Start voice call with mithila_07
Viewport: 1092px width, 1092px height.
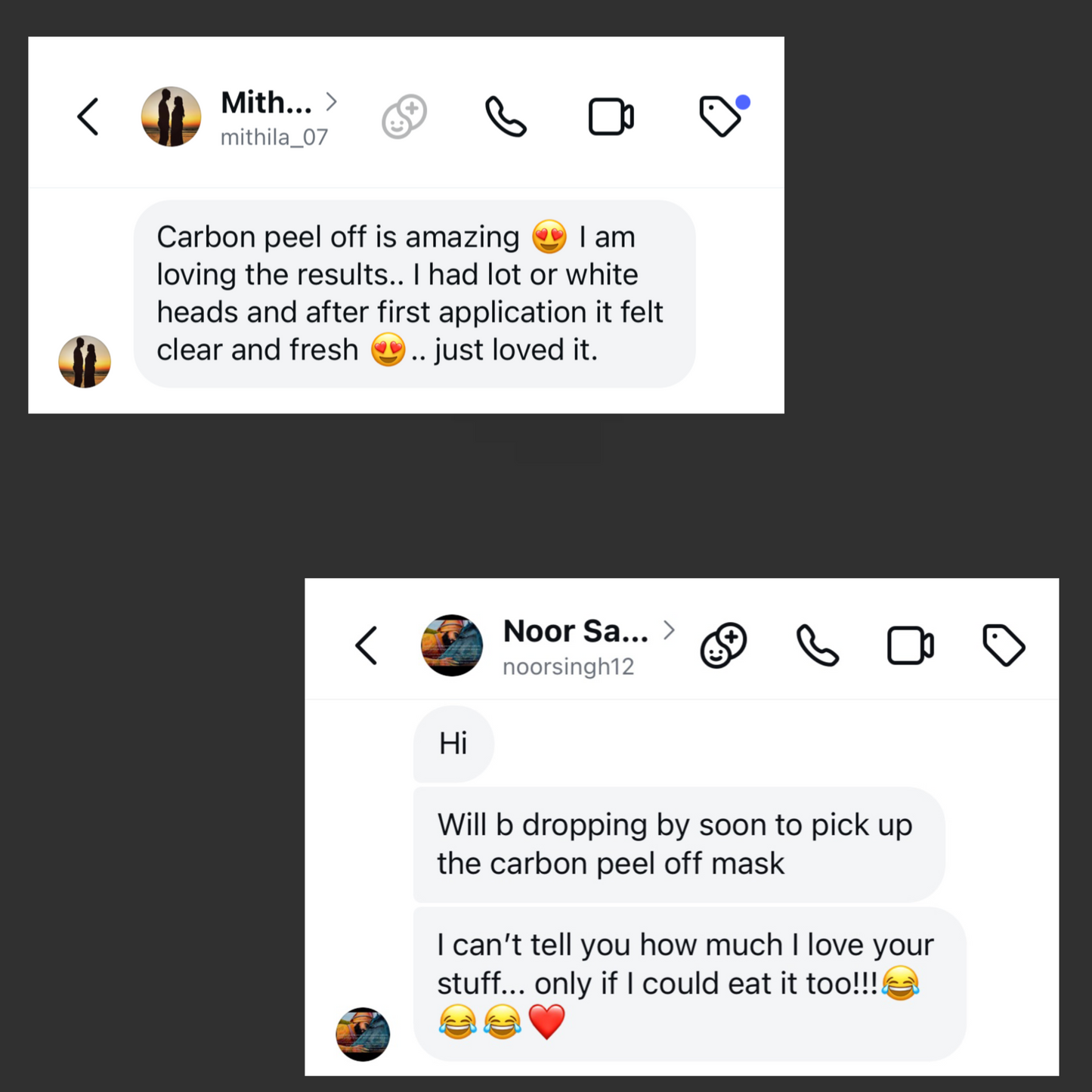point(506,116)
